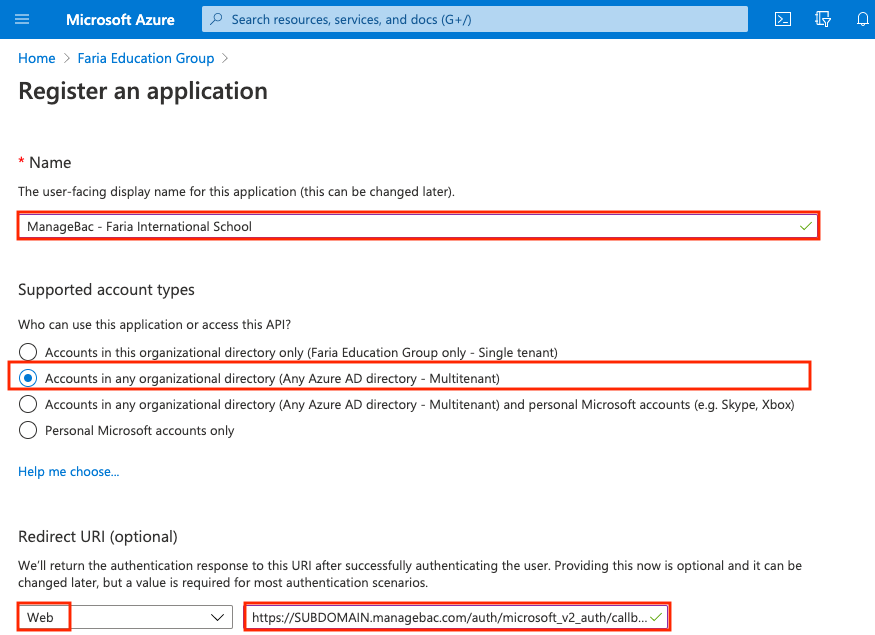The height and width of the screenshot is (635, 875).
Task: Go to Home breadcrumb
Action: 37,59
